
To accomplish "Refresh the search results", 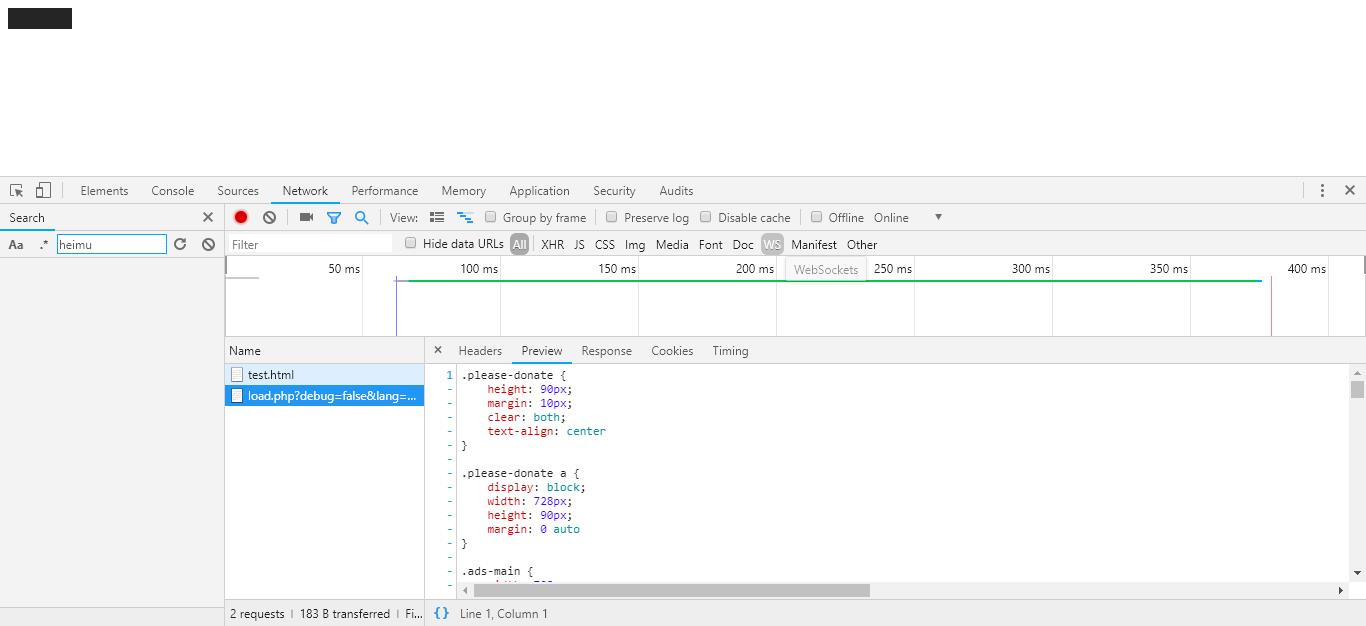I will tap(180, 244).
